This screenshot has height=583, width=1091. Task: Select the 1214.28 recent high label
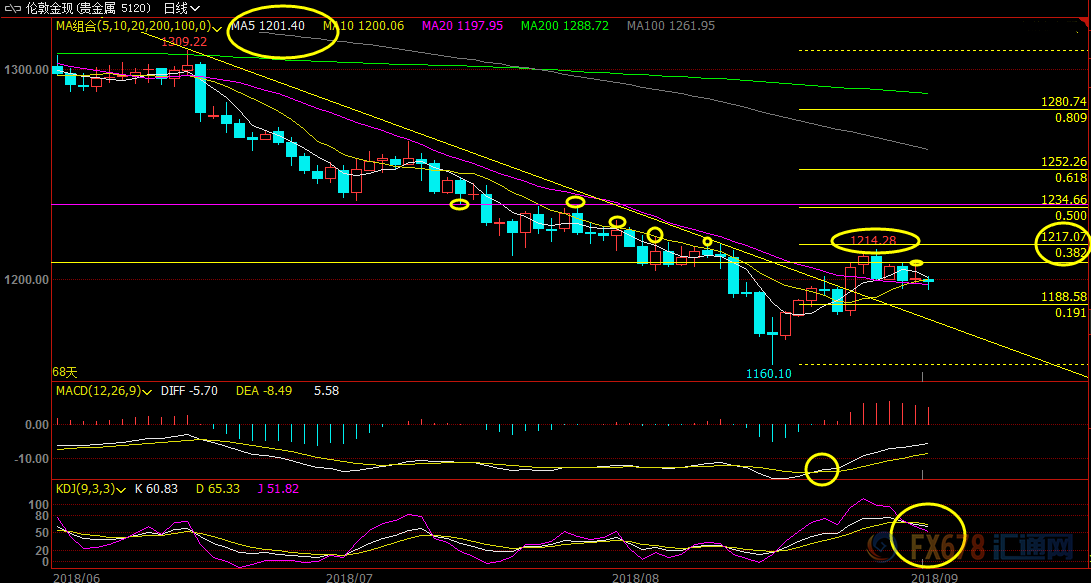[x=874, y=240]
